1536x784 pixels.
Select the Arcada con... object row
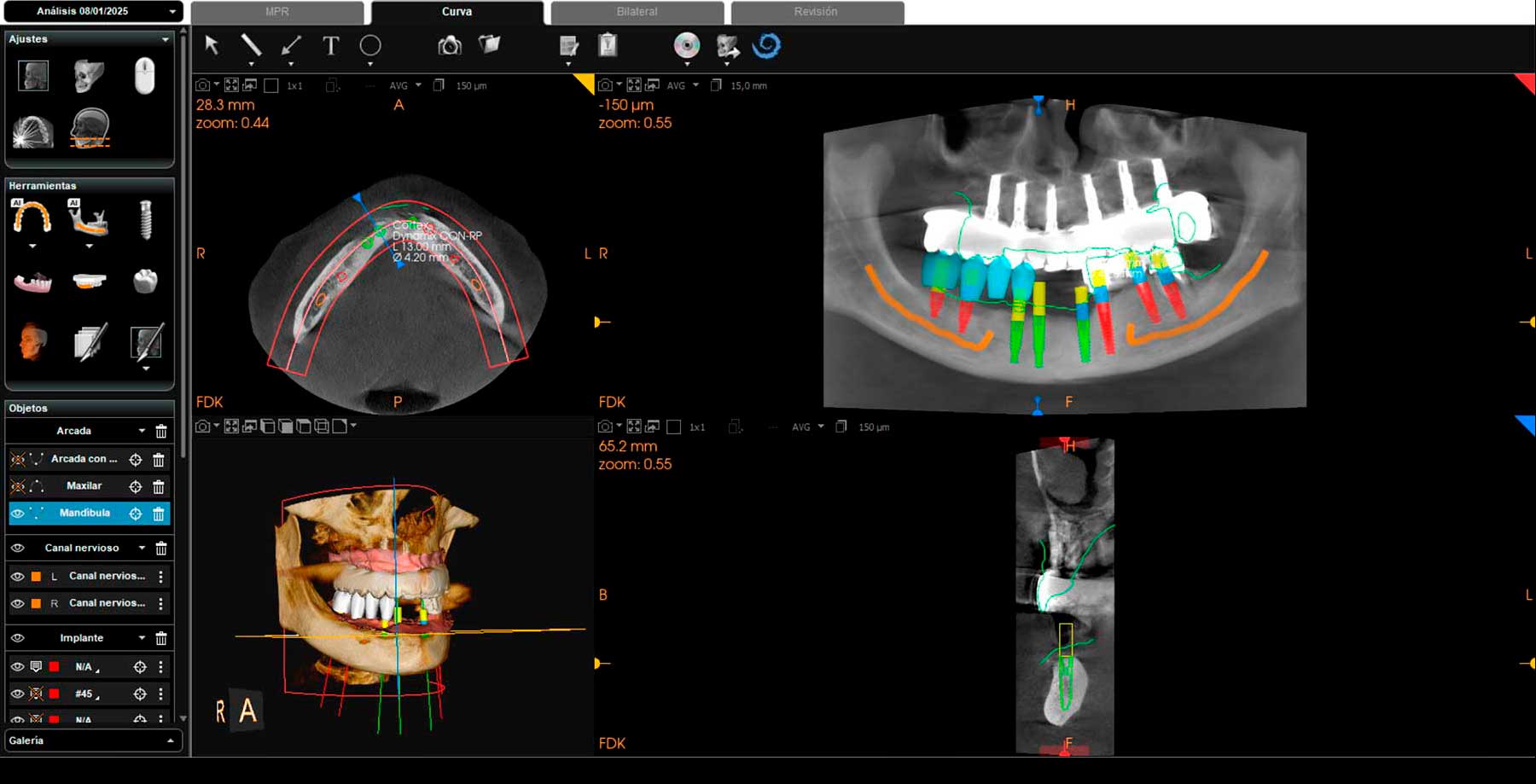tap(84, 459)
